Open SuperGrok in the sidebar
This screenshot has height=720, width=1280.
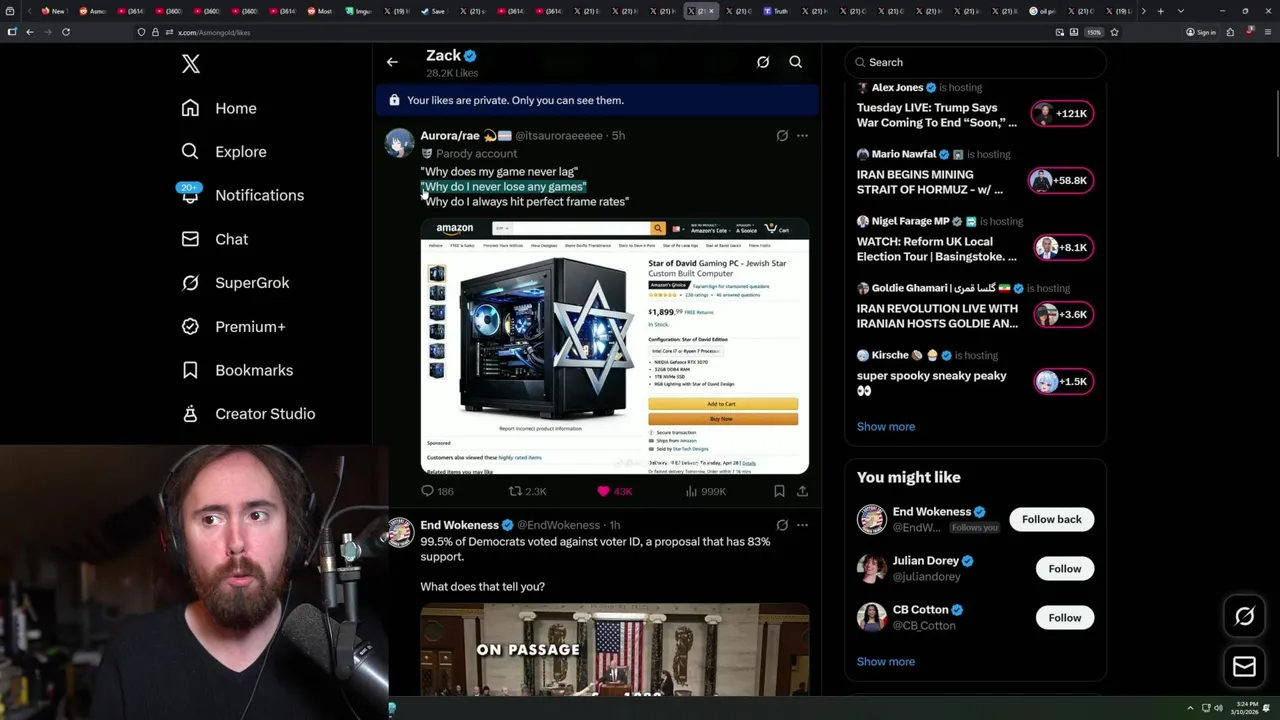coord(236,283)
